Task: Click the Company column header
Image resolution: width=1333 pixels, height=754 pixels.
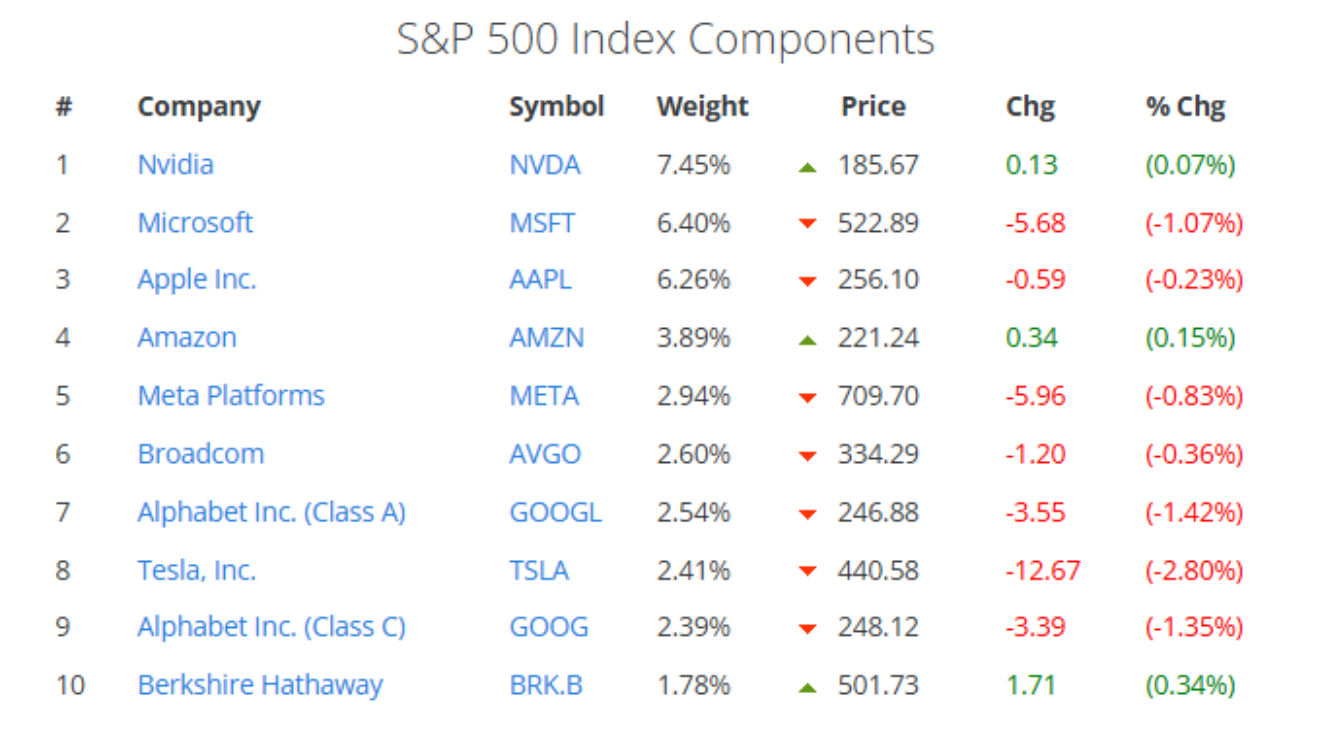Action: pos(199,107)
